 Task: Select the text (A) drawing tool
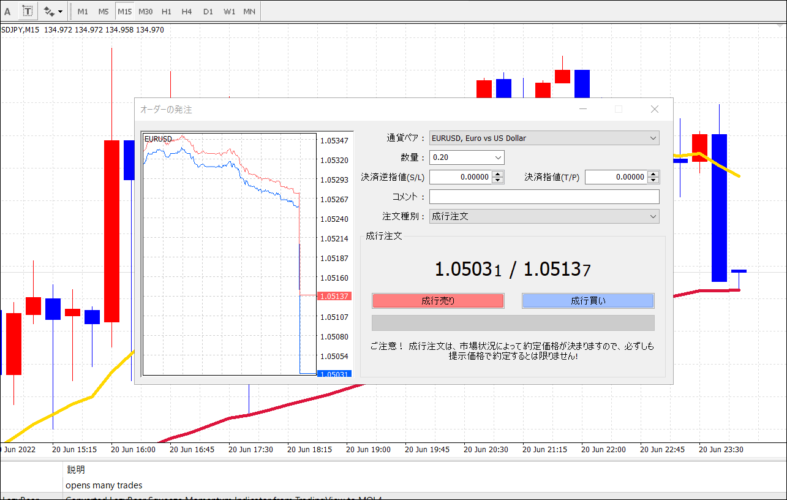point(8,11)
